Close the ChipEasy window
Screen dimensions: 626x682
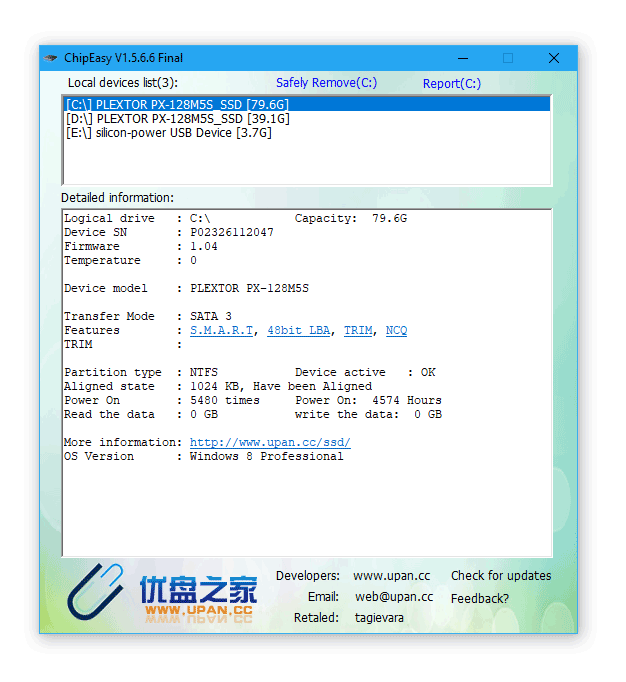pos(553,58)
